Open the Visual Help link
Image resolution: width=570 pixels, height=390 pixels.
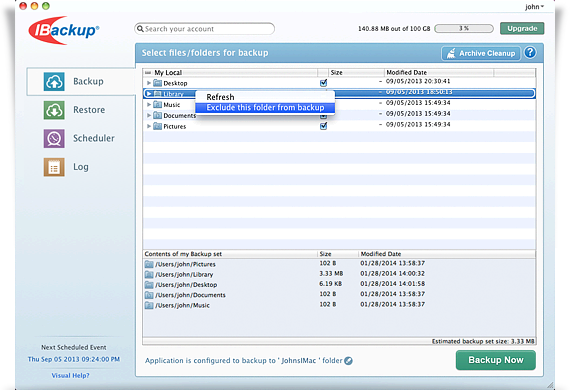click(70, 375)
